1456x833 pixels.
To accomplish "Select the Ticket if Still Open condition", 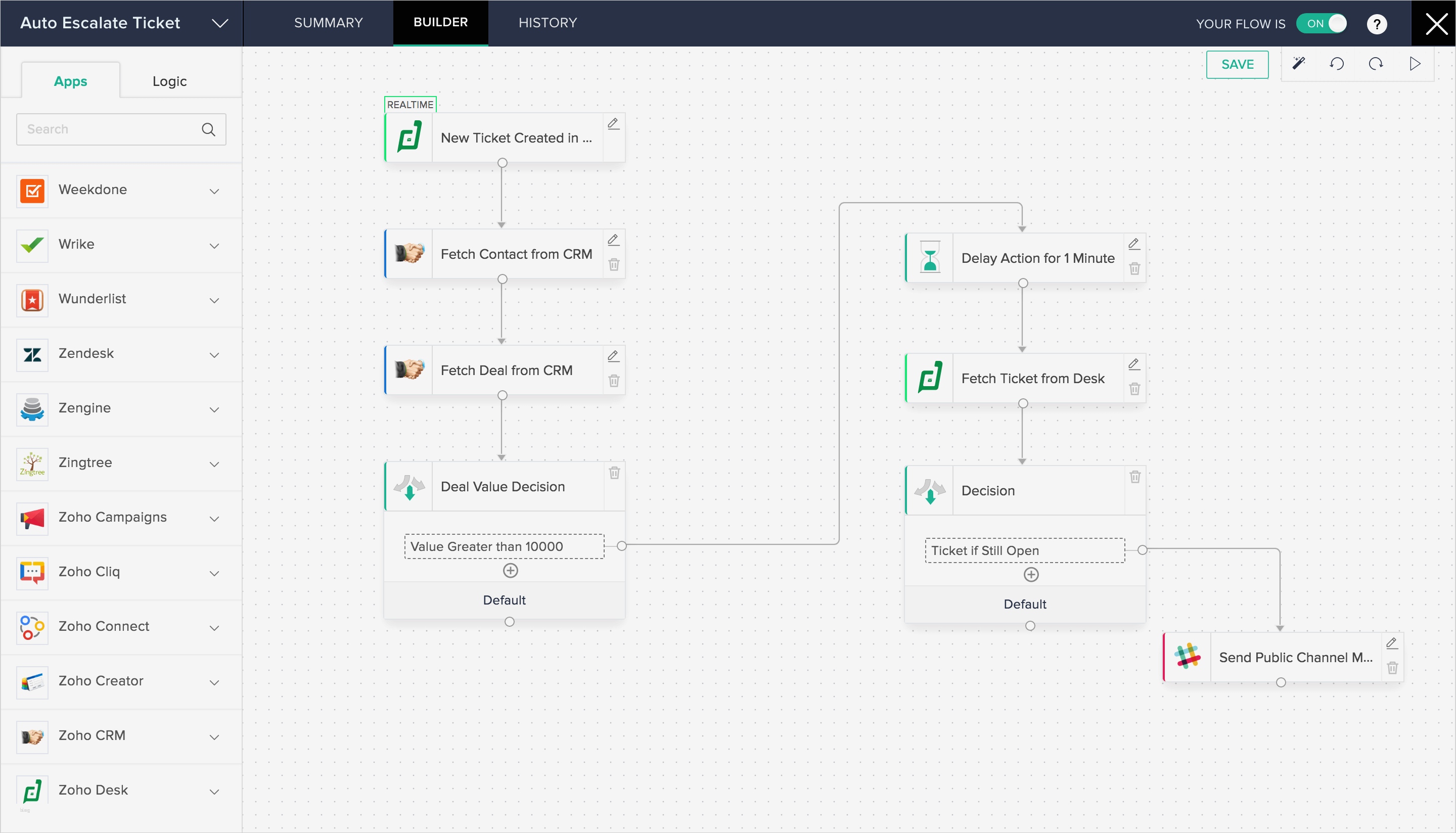I will (1025, 550).
